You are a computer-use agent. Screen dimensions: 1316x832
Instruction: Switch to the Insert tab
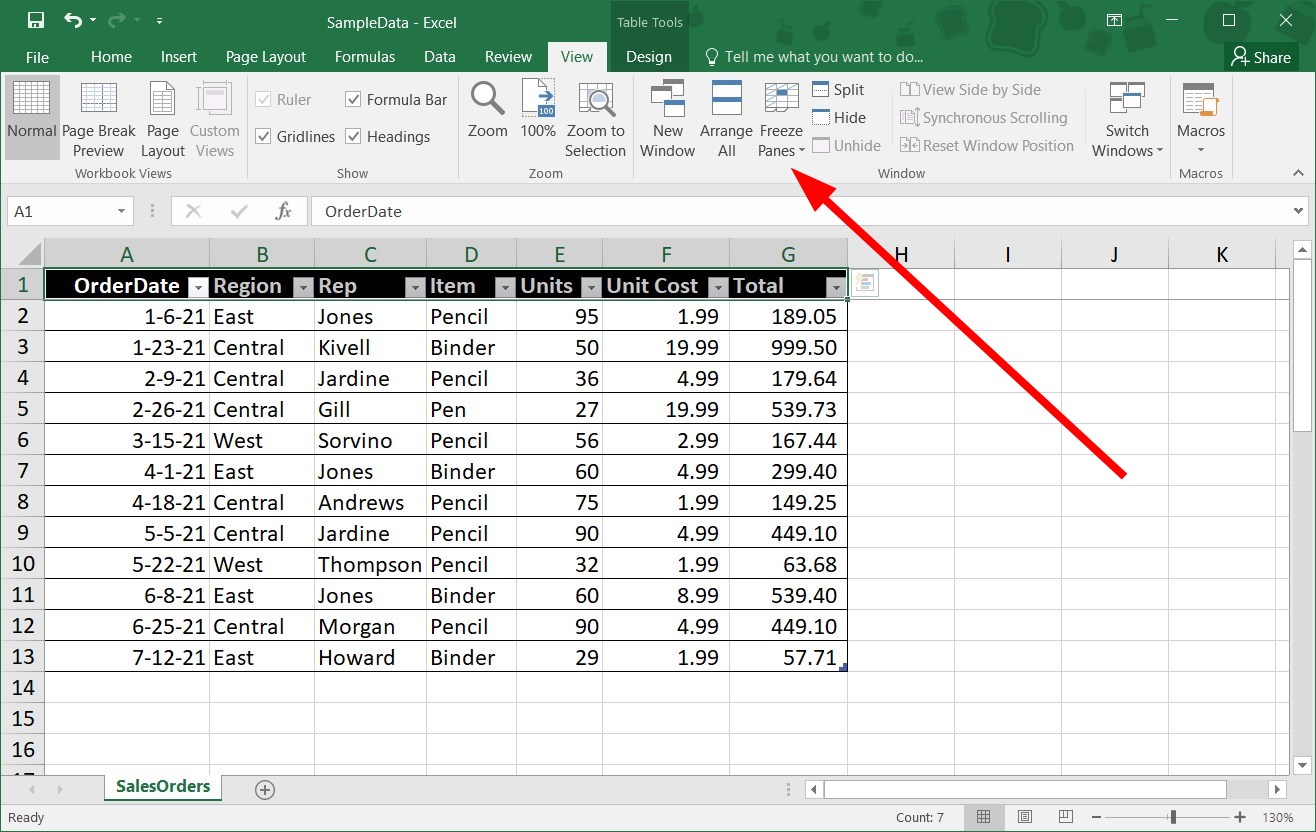pos(179,57)
